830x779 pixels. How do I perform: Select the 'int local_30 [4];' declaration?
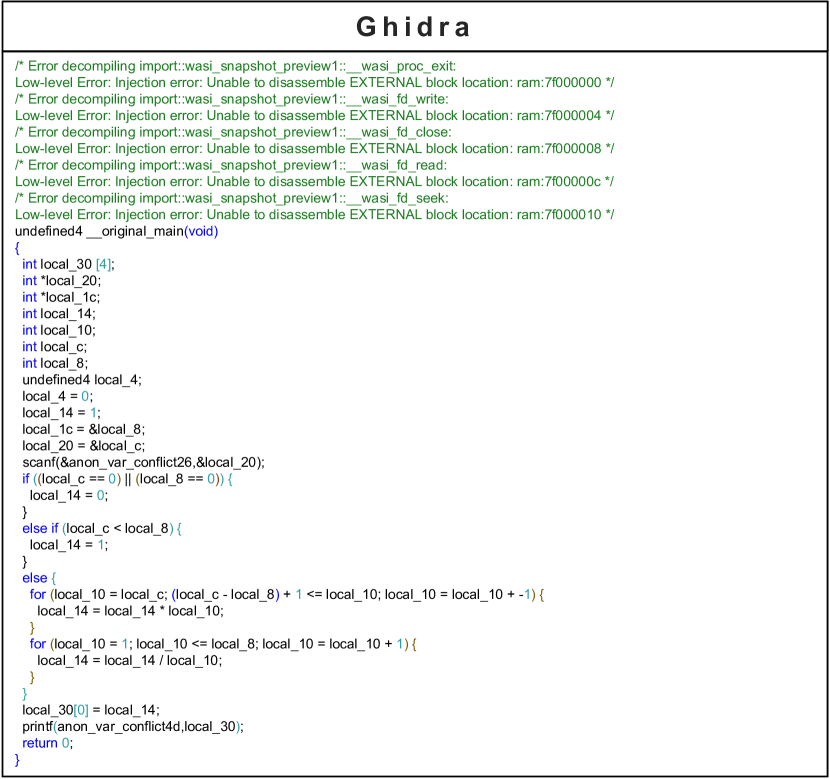(68, 264)
